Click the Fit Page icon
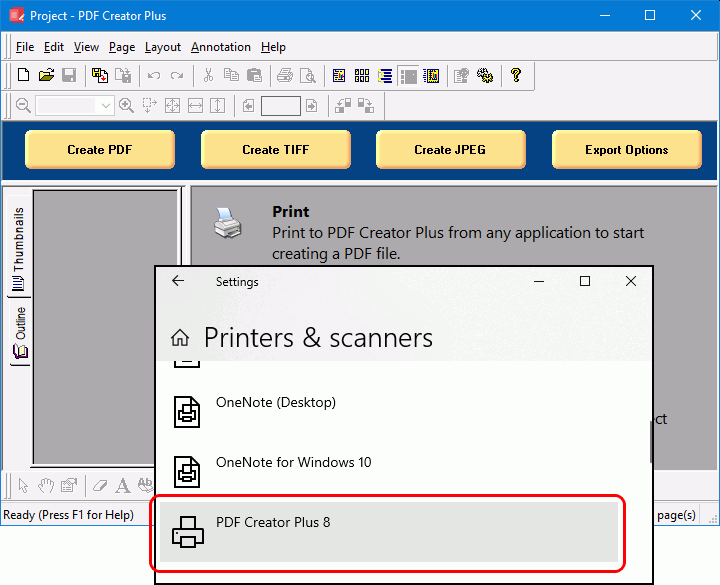Image resolution: width=720 pixels, height=585 pixels. pyautogui.click(x=172, y=106)
